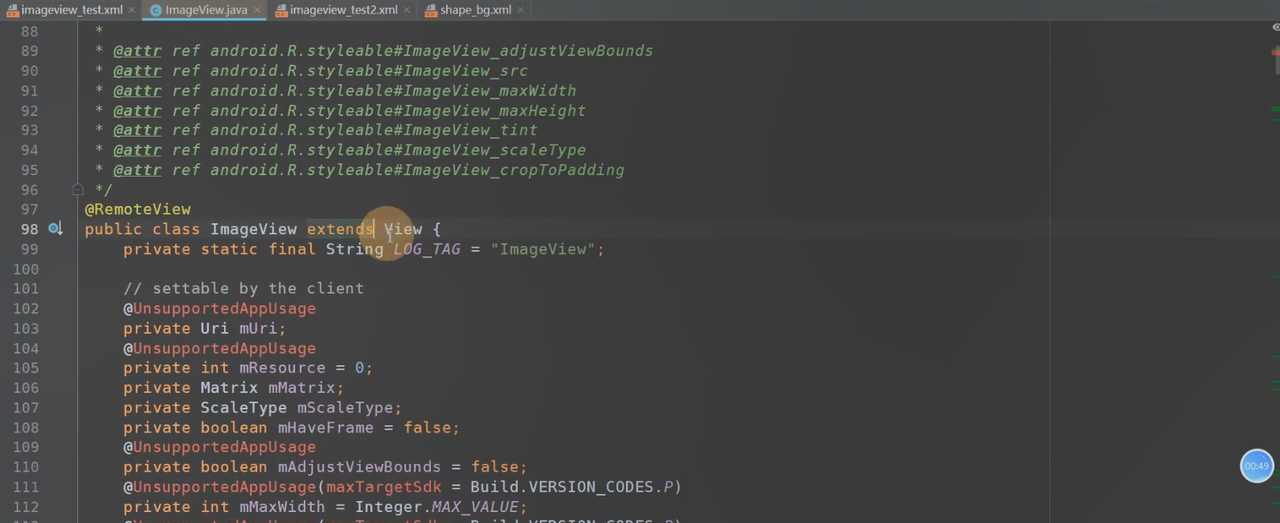Click VERSION_CODES on line 111
This screenshot has width=1280, height=523.
[x=591, y=487]
